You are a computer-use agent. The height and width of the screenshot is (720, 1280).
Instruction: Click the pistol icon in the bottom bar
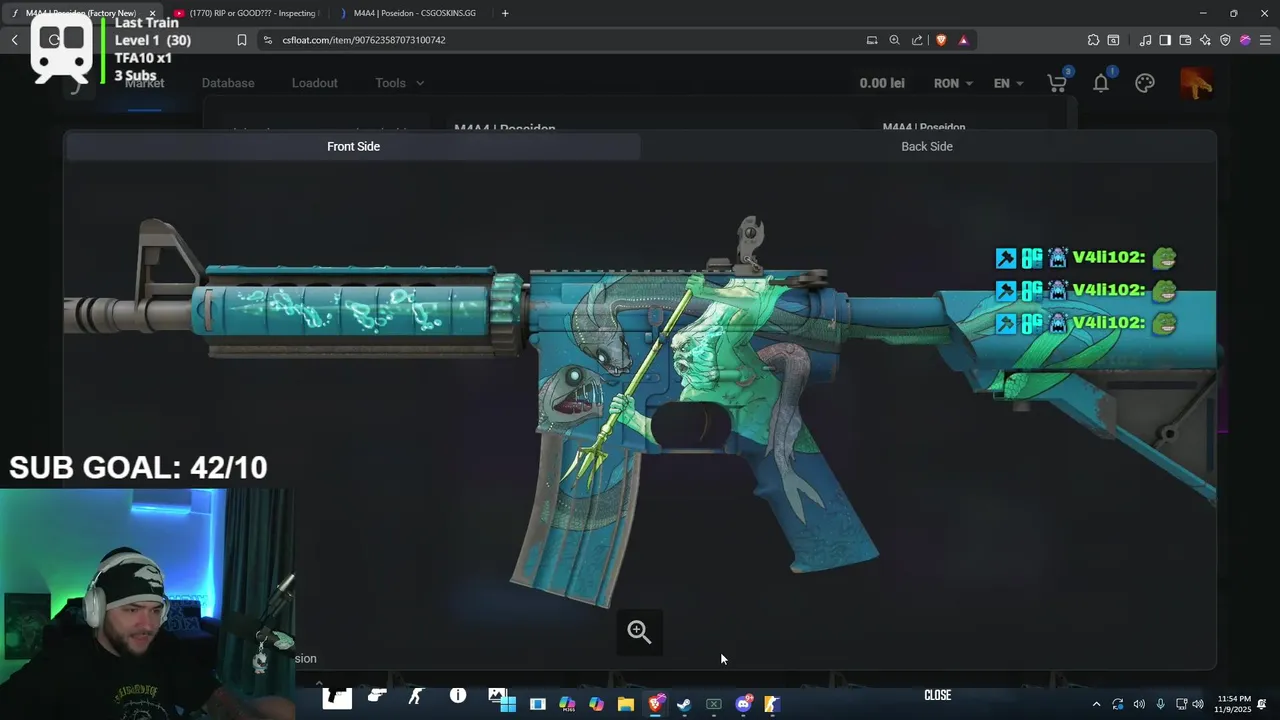click(377, 695)
